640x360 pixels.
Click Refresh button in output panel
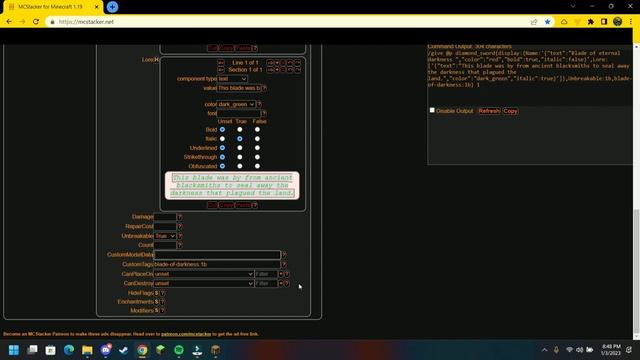tap(489, 111)
